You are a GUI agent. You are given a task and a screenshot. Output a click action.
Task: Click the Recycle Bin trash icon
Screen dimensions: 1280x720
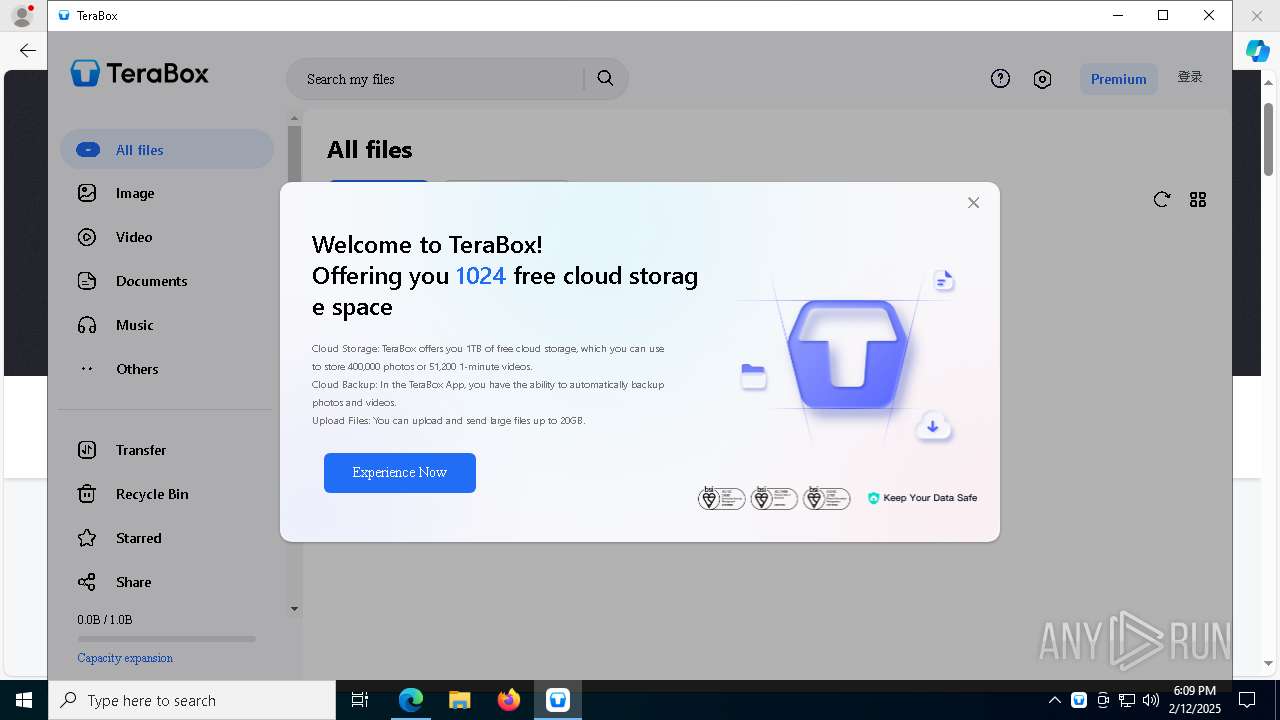87,494
